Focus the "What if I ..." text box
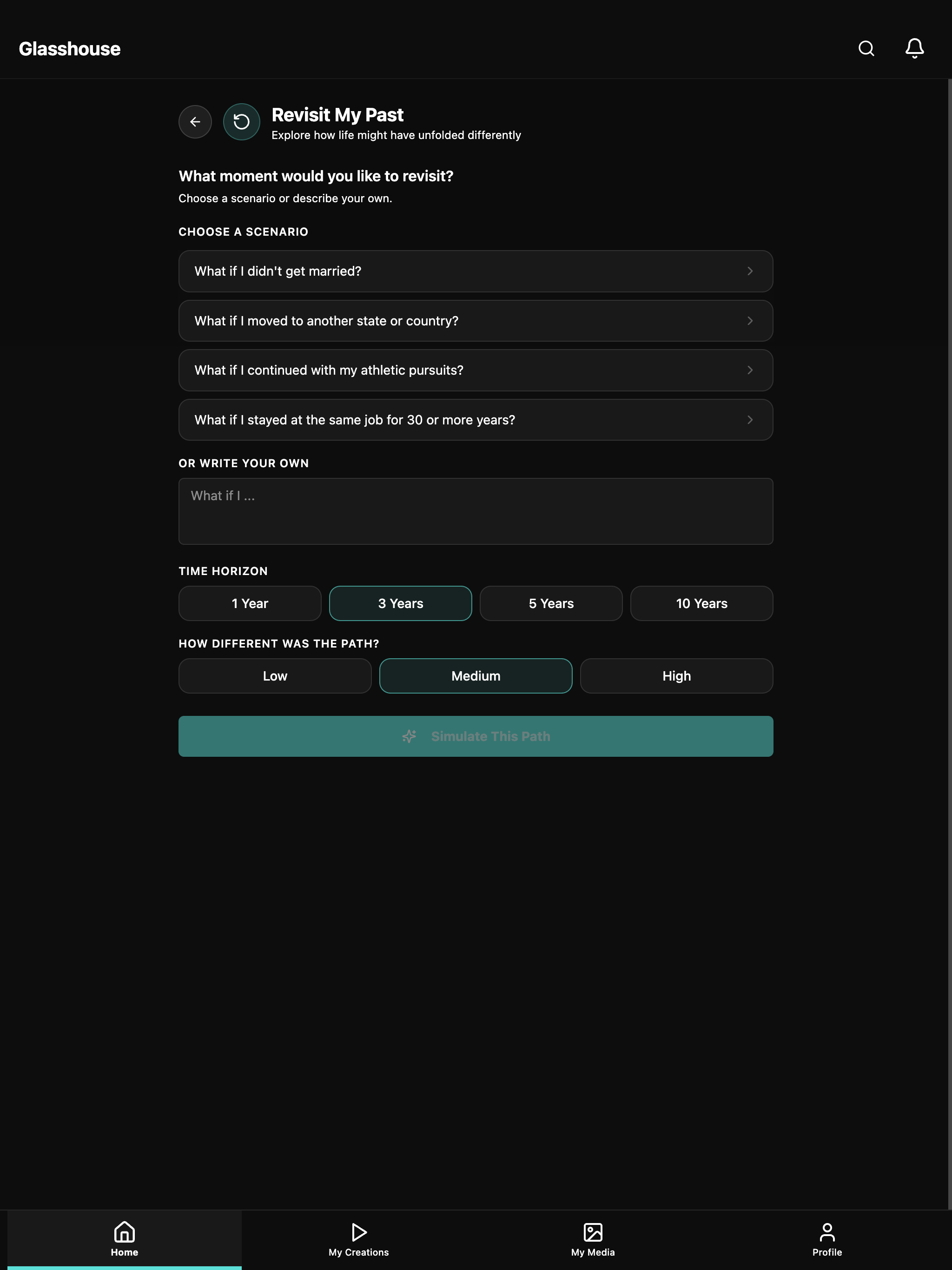 476,511
